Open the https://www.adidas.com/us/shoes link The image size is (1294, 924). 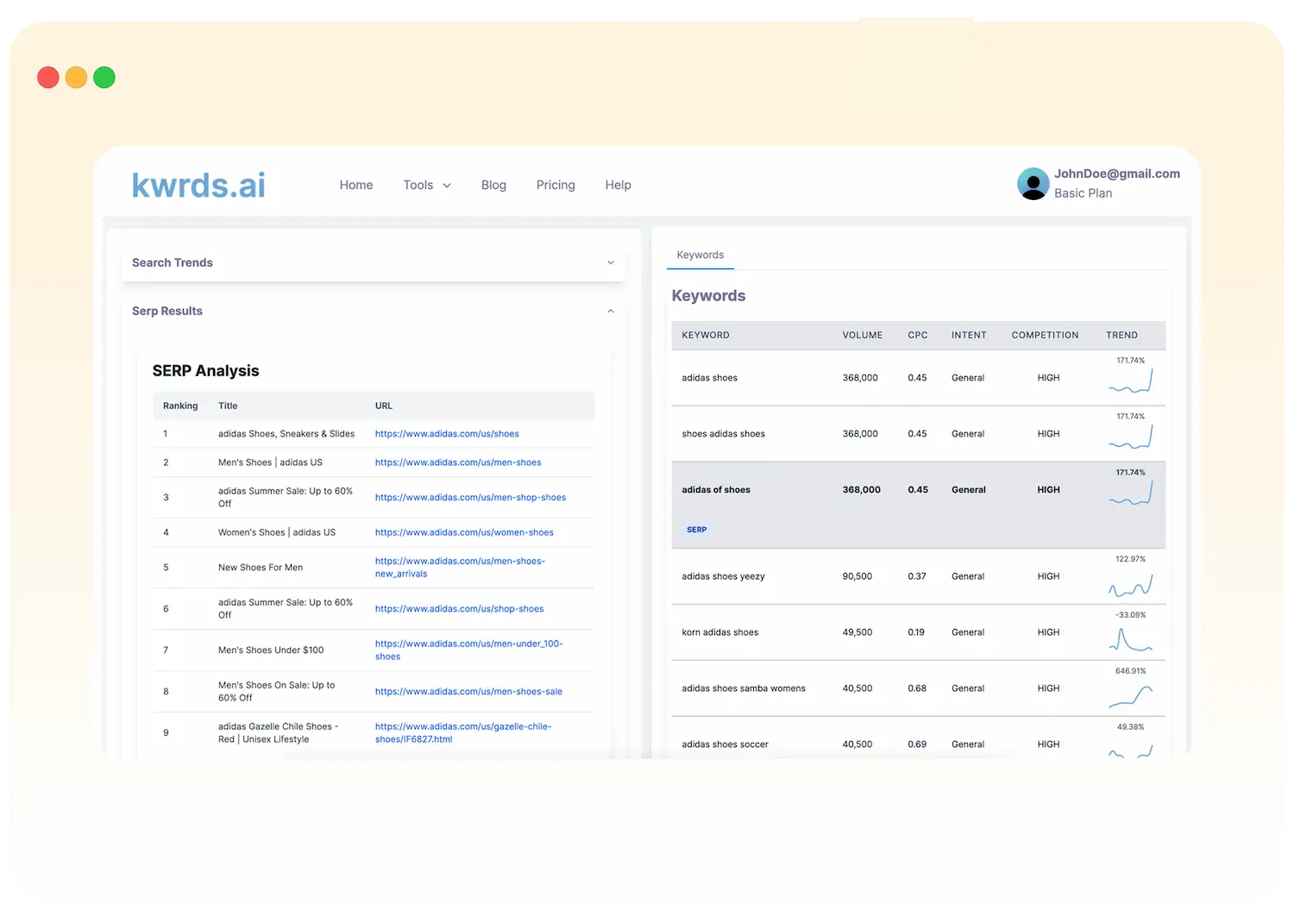click(x=447, y=433)
